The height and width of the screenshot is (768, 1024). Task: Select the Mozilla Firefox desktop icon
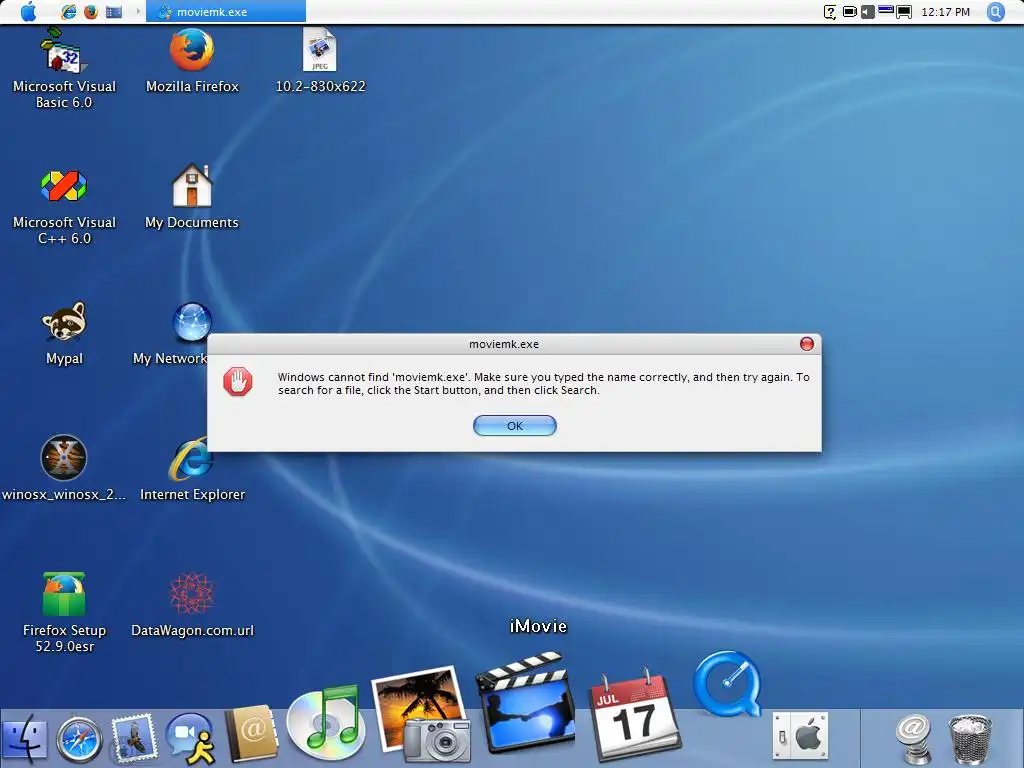point(192,61)
